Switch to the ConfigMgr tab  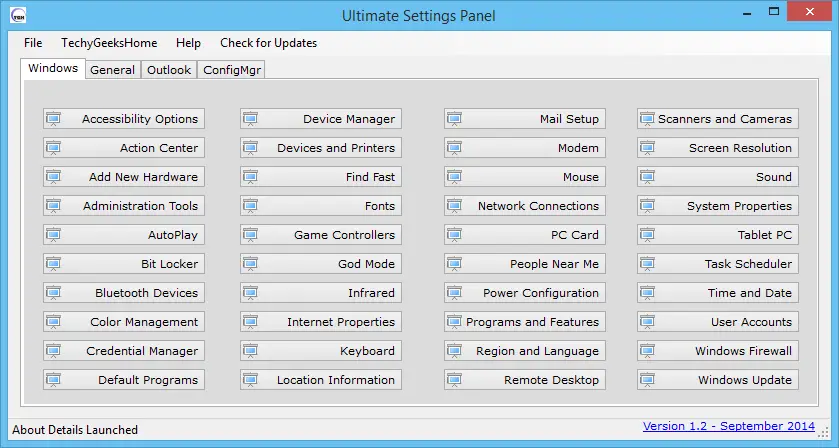pos(232,70)
